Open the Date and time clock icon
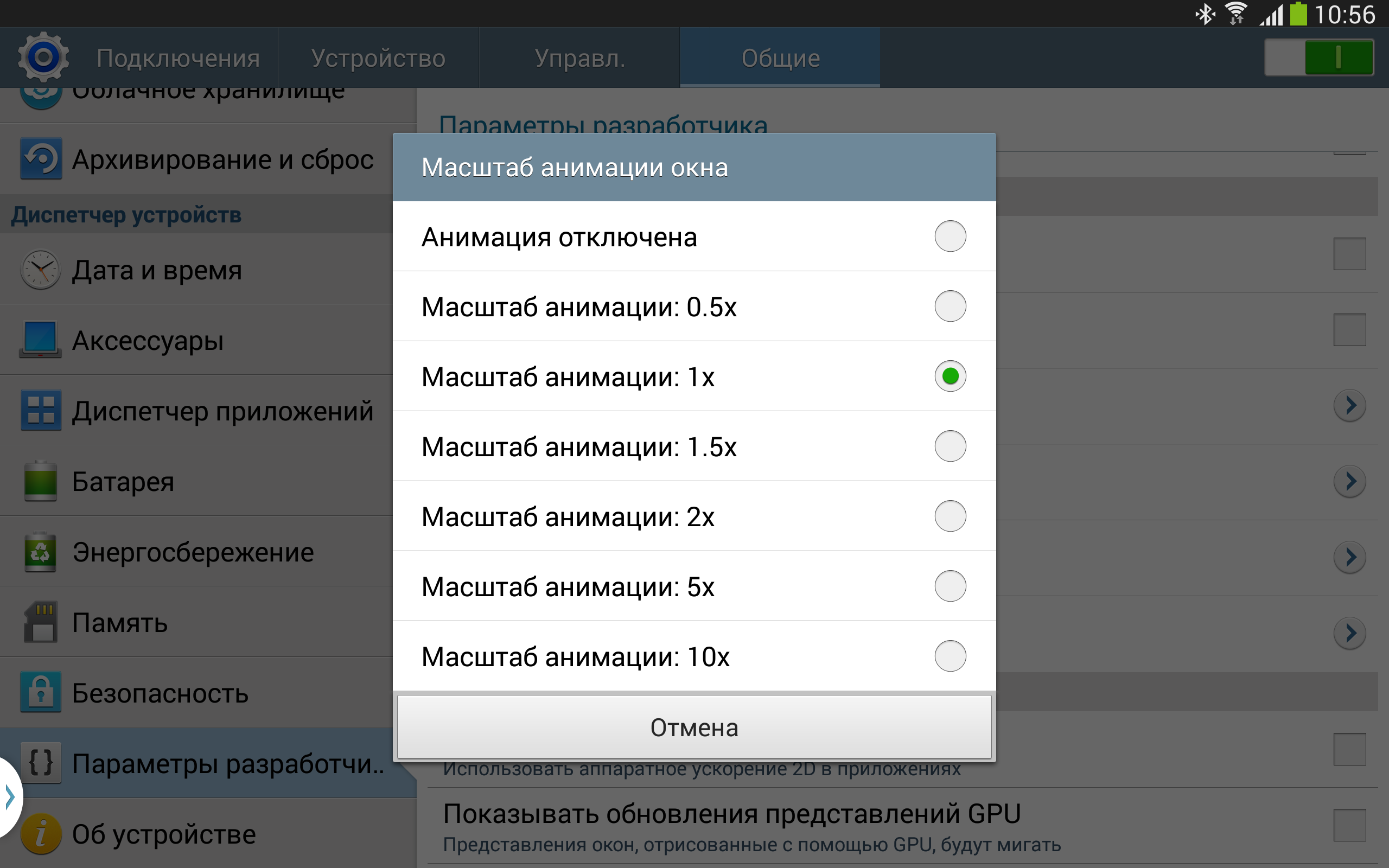The image size is (1389, 868). pos(41,269)
